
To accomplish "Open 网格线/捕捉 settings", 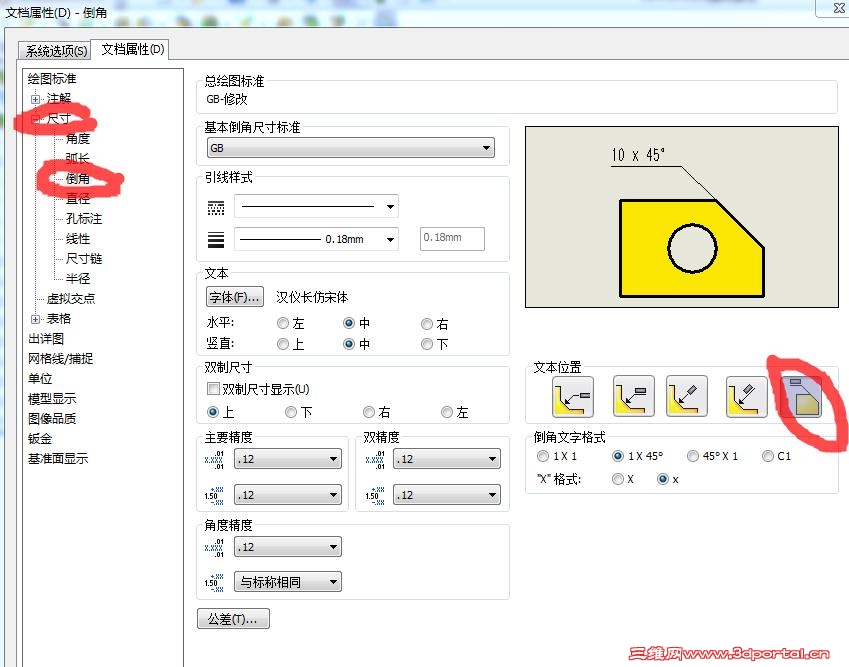I will pyautogui.click(x=61, y=359).
